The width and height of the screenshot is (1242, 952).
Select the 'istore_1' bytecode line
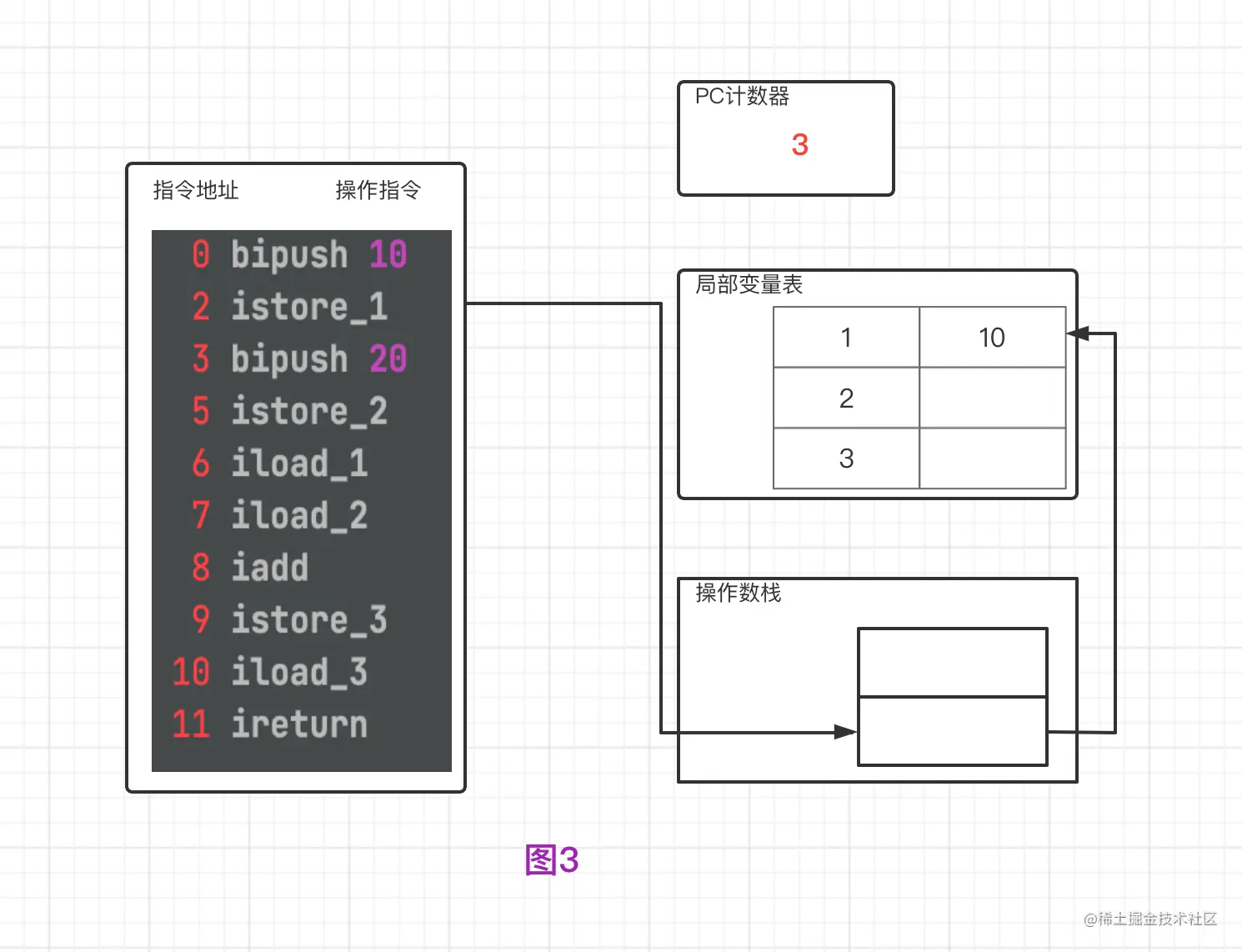point(289,307)
